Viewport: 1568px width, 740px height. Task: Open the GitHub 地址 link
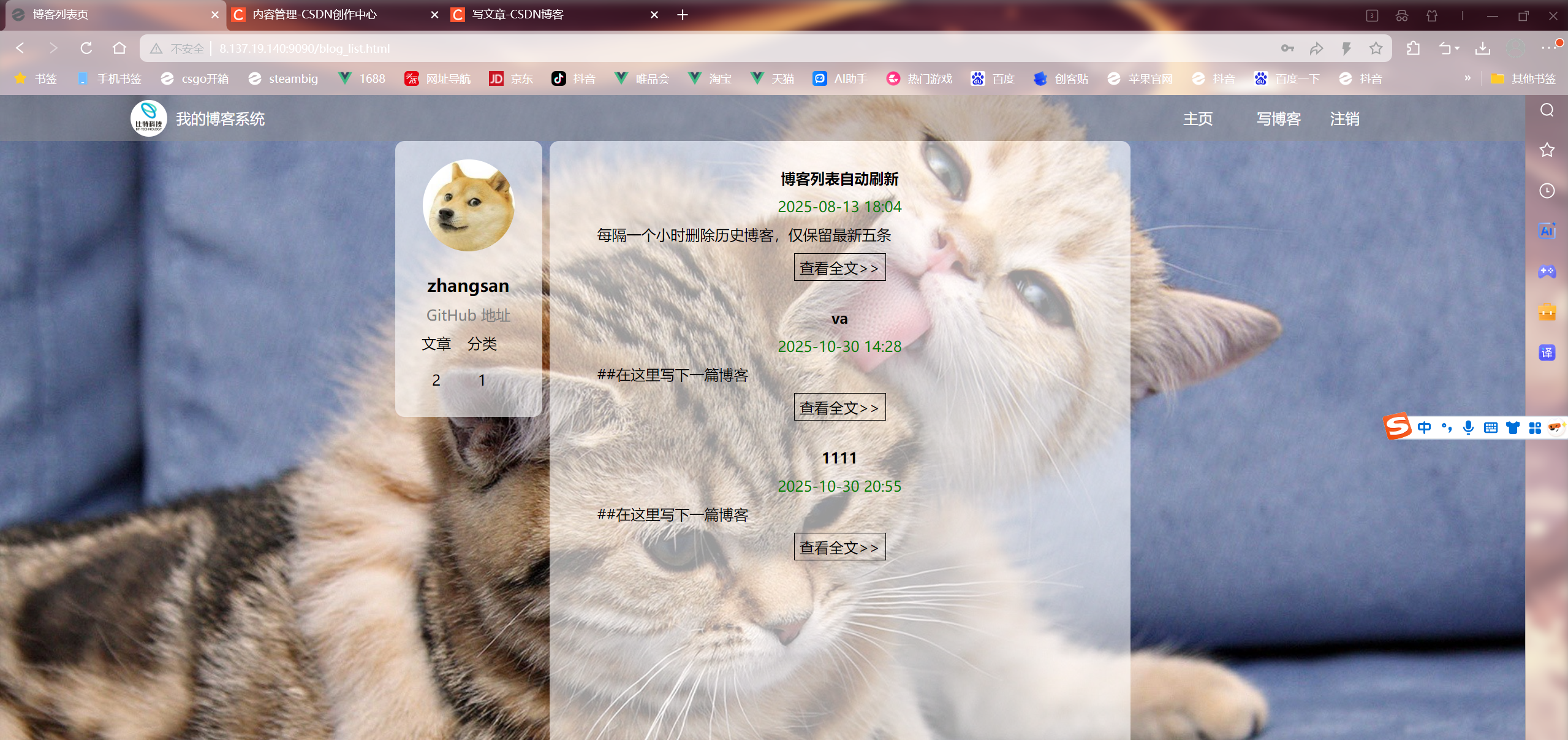[468, 315]
